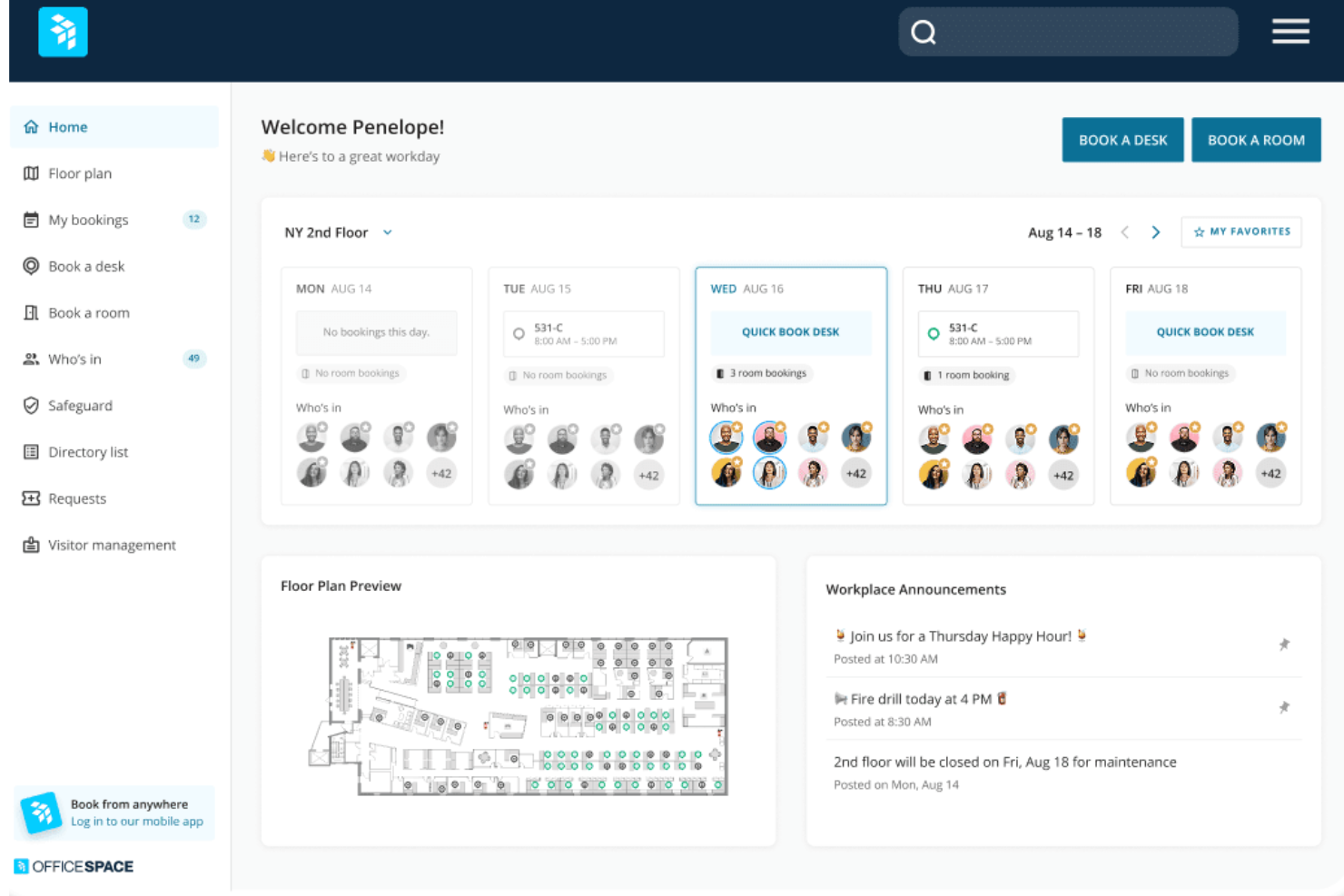The image size is (1344, 896).
Task: Open Visitor management badge icon
Action: [31, 545]
